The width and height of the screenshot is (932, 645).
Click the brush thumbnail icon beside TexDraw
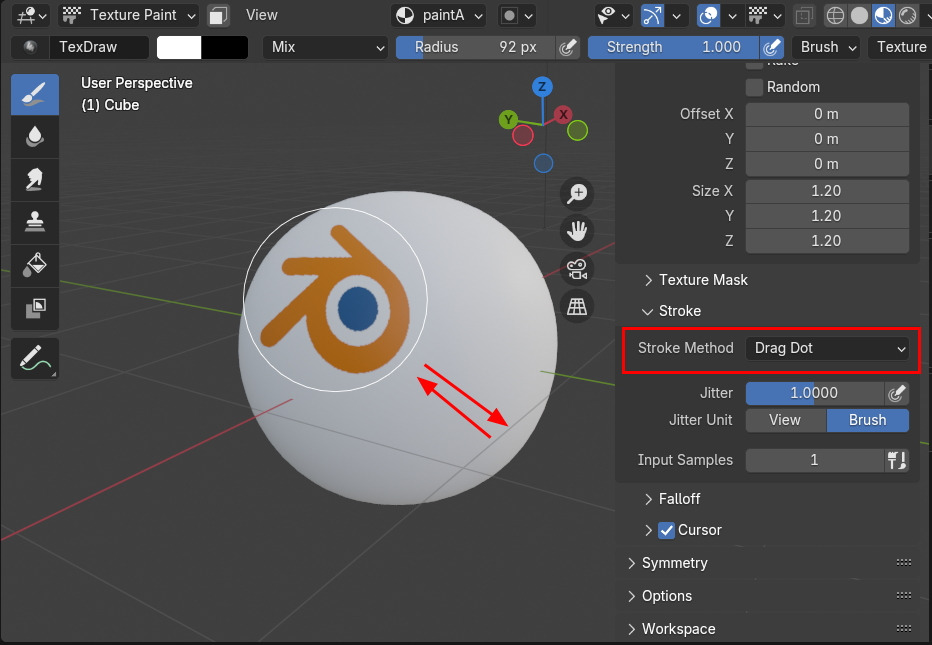(x=30, y=47)
